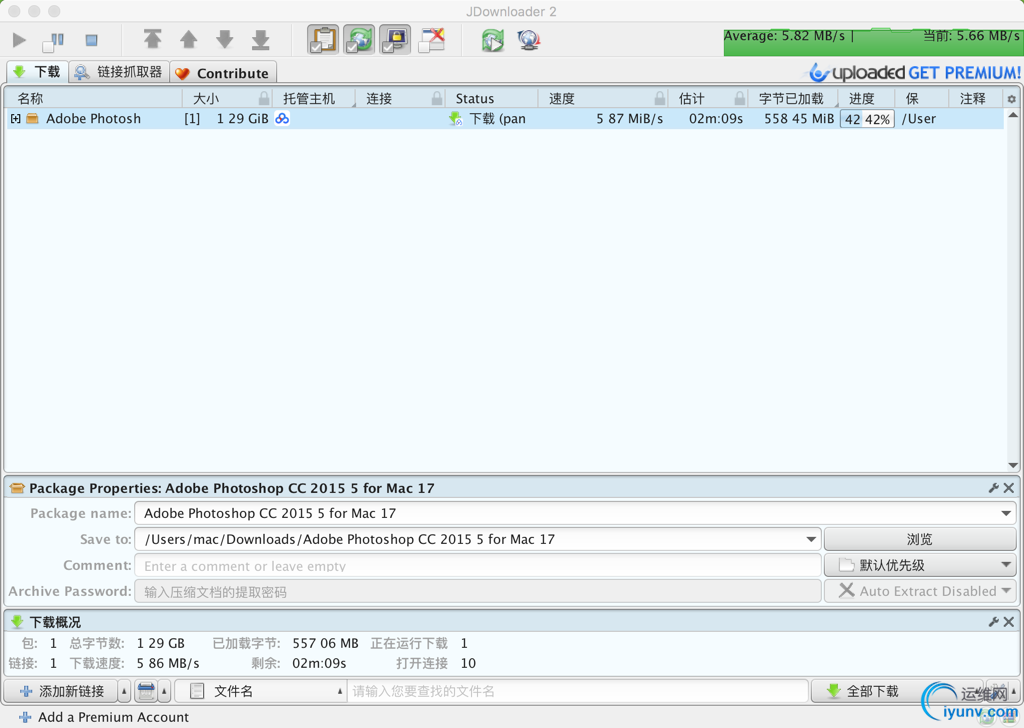Click Archive Password input field
Image resolution: width=1024 pixels, height=728 pixels.
click(477, 592)
